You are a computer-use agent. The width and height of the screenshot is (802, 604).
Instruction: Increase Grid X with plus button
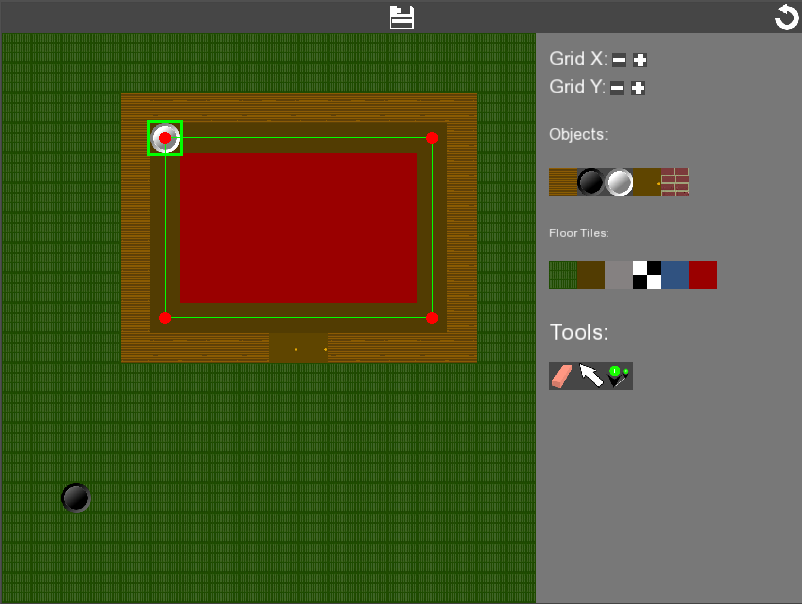click(x=640, y=60)
